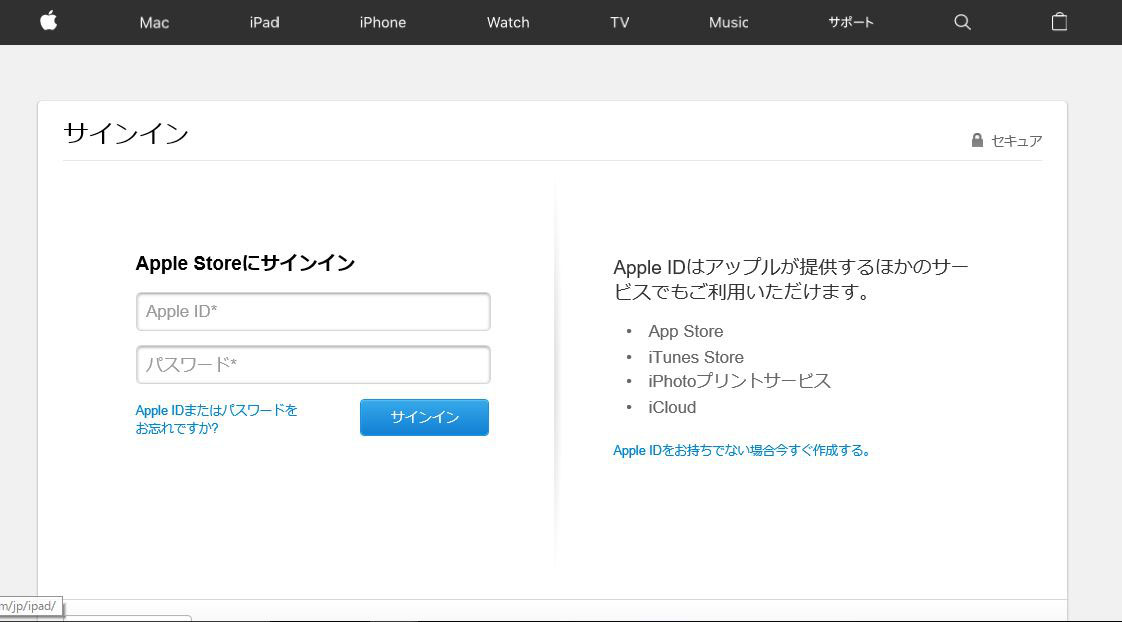
Task: Go to the iPhone section
Action: click(382, 22)
